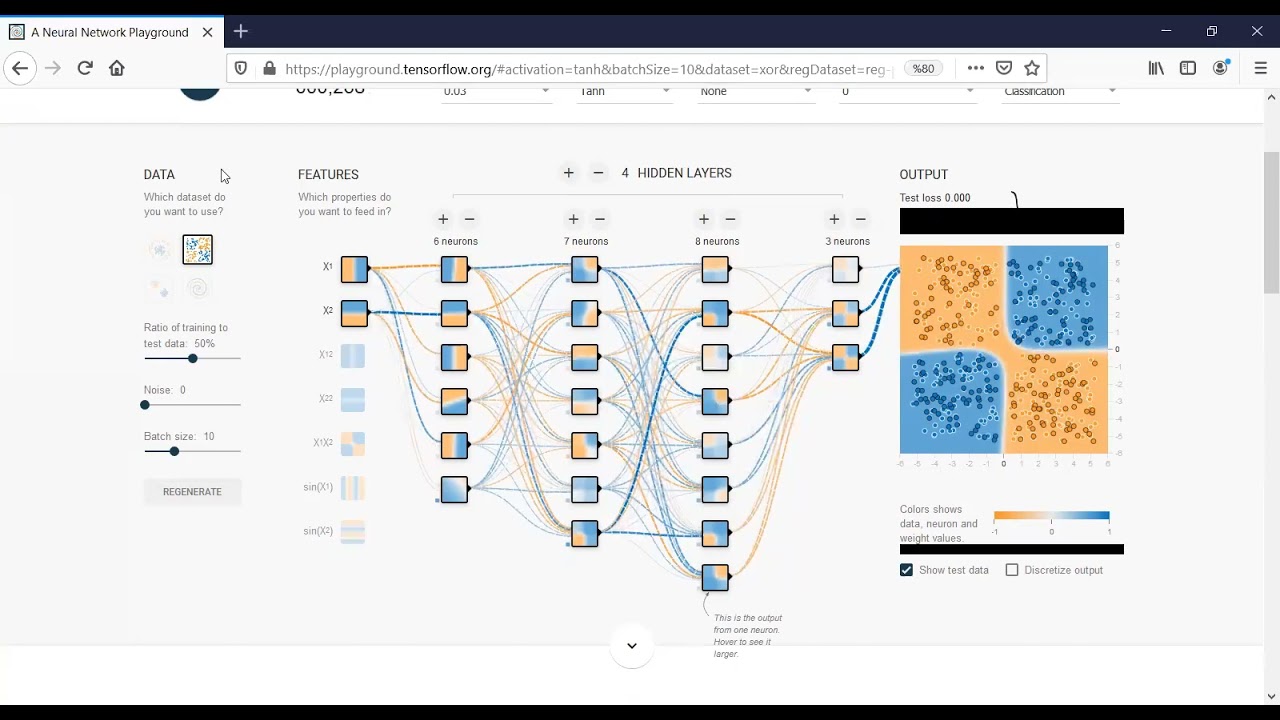Open the learning rate dropdown showing 0.03
The image size is (1280, 720).
point(497,91)
